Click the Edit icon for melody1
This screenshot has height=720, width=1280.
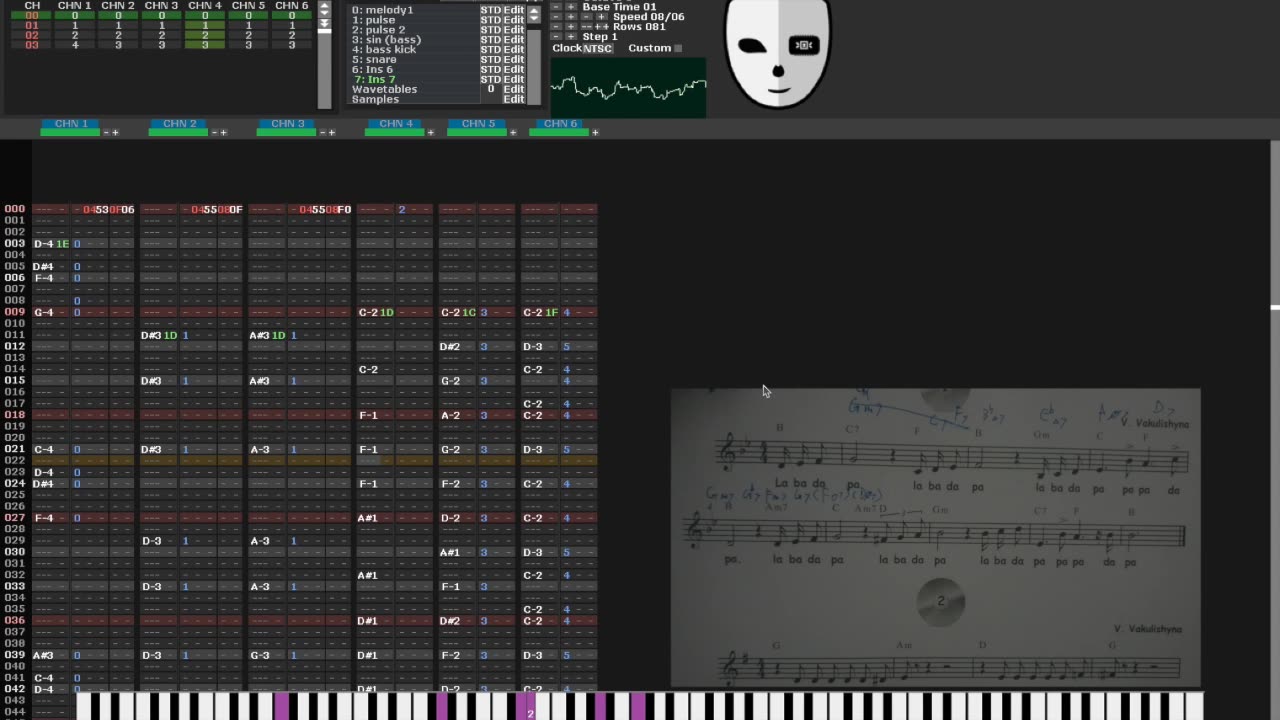point(513,10)
